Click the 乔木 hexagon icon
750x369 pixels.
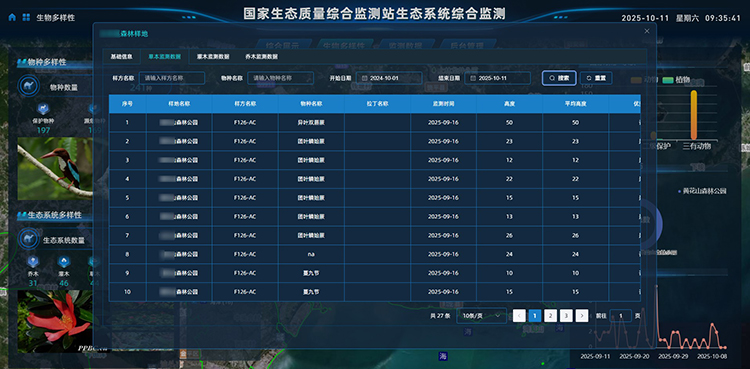coord(33,261)
